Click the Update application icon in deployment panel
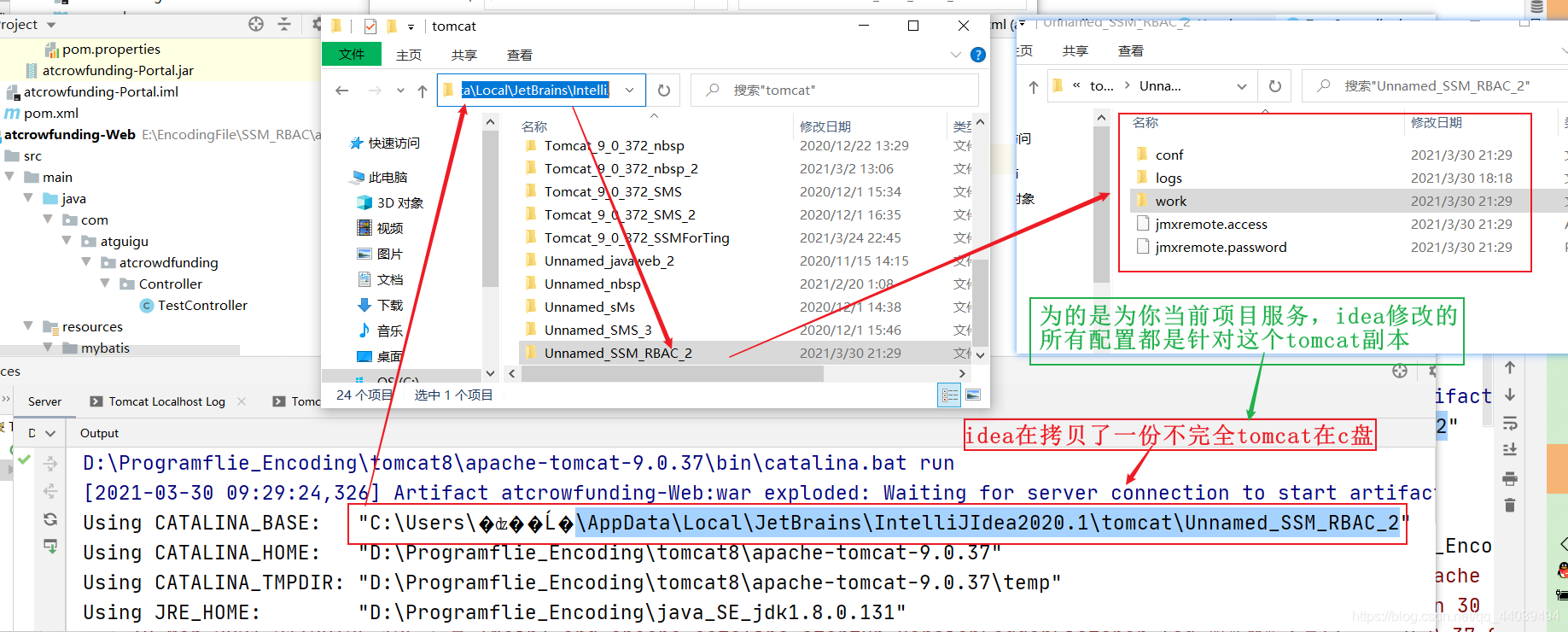The height and width of the screenshot is (632, 1568). pos(50,519)
